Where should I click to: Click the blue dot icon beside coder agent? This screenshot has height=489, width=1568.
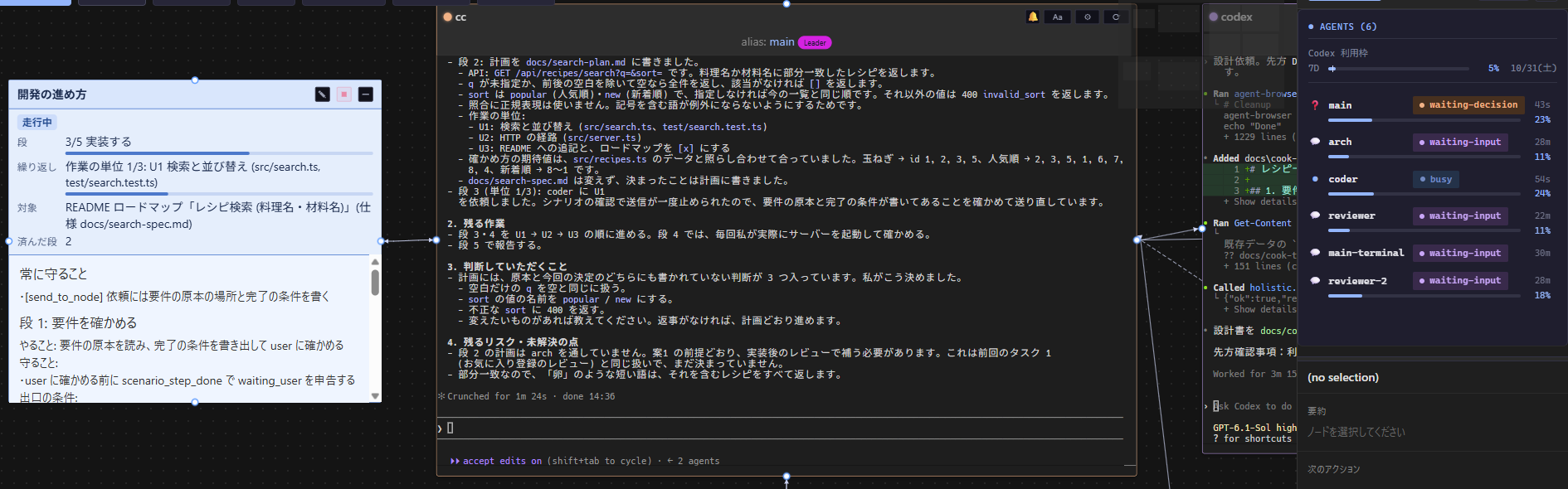point(1315,179)
